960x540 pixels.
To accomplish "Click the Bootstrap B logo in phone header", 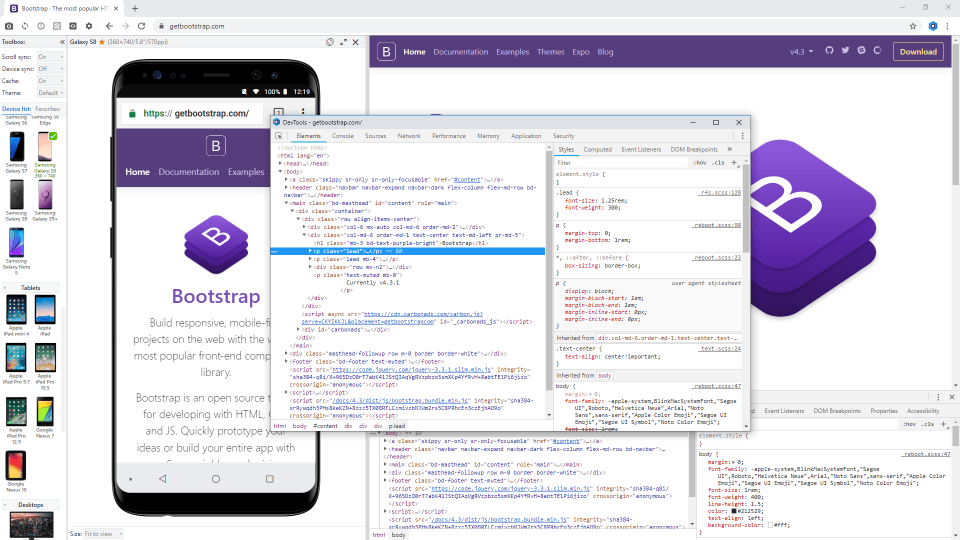I will tap(216, 146).
